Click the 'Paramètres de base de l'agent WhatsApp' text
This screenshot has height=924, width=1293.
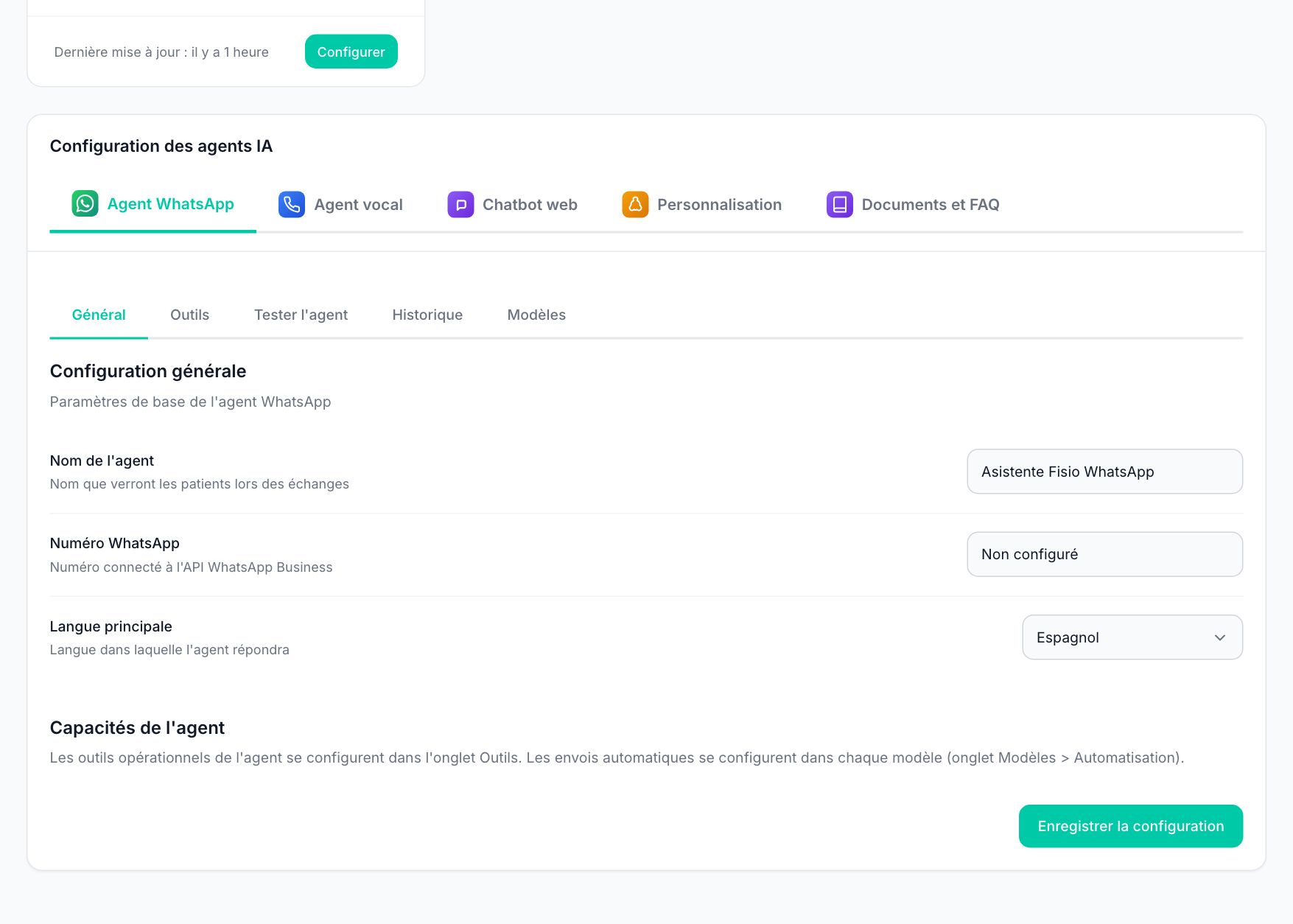coord(190,402)
